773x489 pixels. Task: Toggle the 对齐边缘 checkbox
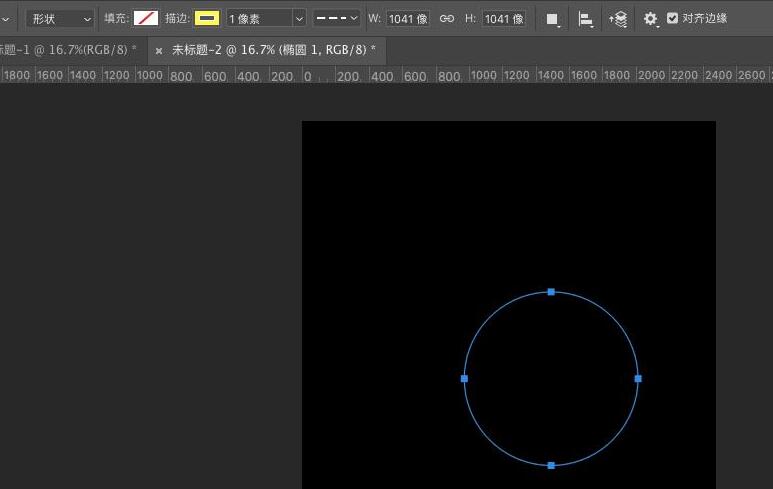coord(672,18)
